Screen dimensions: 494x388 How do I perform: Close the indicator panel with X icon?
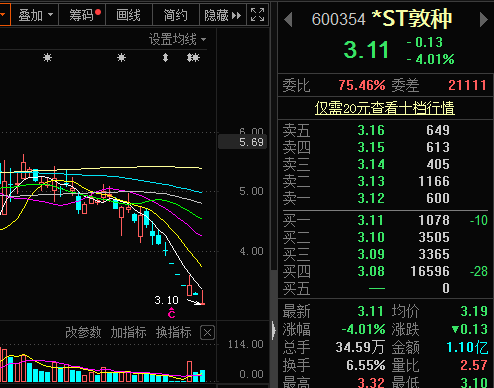coord(207,332)
